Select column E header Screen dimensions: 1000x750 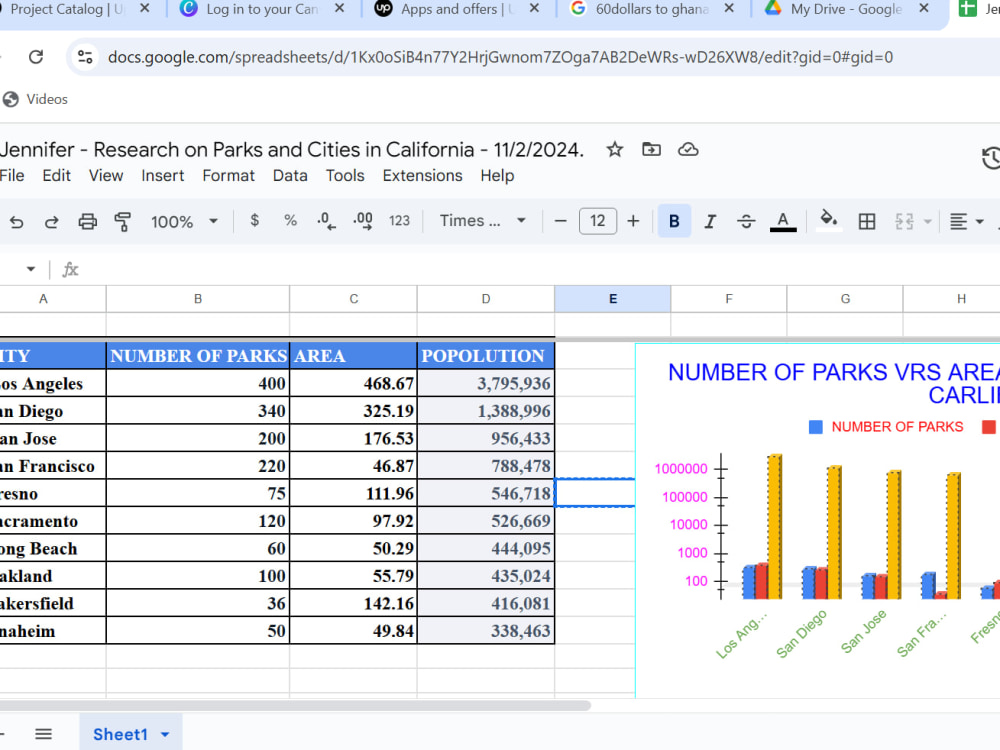[x=612, y=298]
